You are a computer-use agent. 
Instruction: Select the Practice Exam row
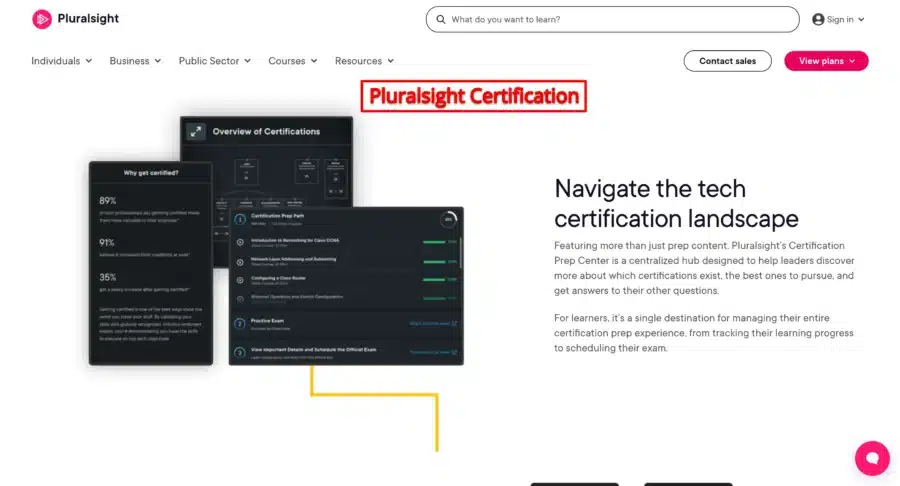tap(346, 324)
